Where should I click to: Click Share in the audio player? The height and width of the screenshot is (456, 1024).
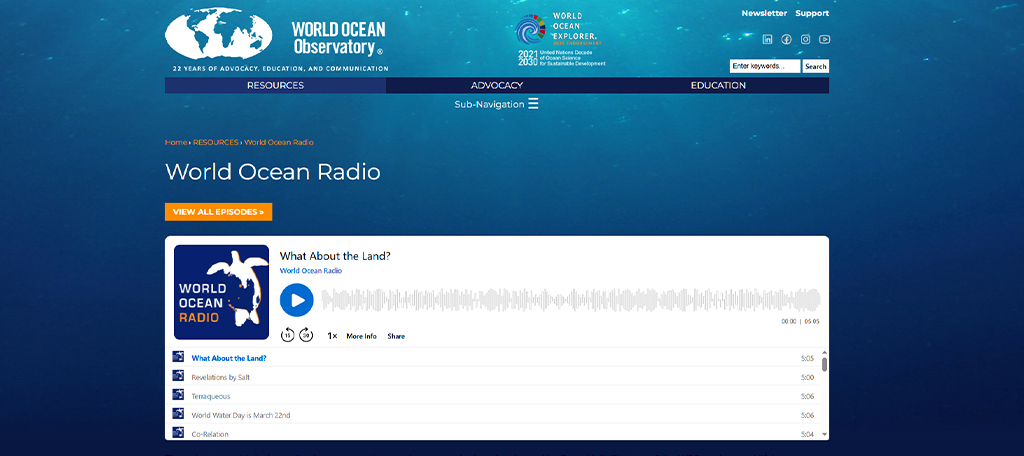click(x=396, y=336)
